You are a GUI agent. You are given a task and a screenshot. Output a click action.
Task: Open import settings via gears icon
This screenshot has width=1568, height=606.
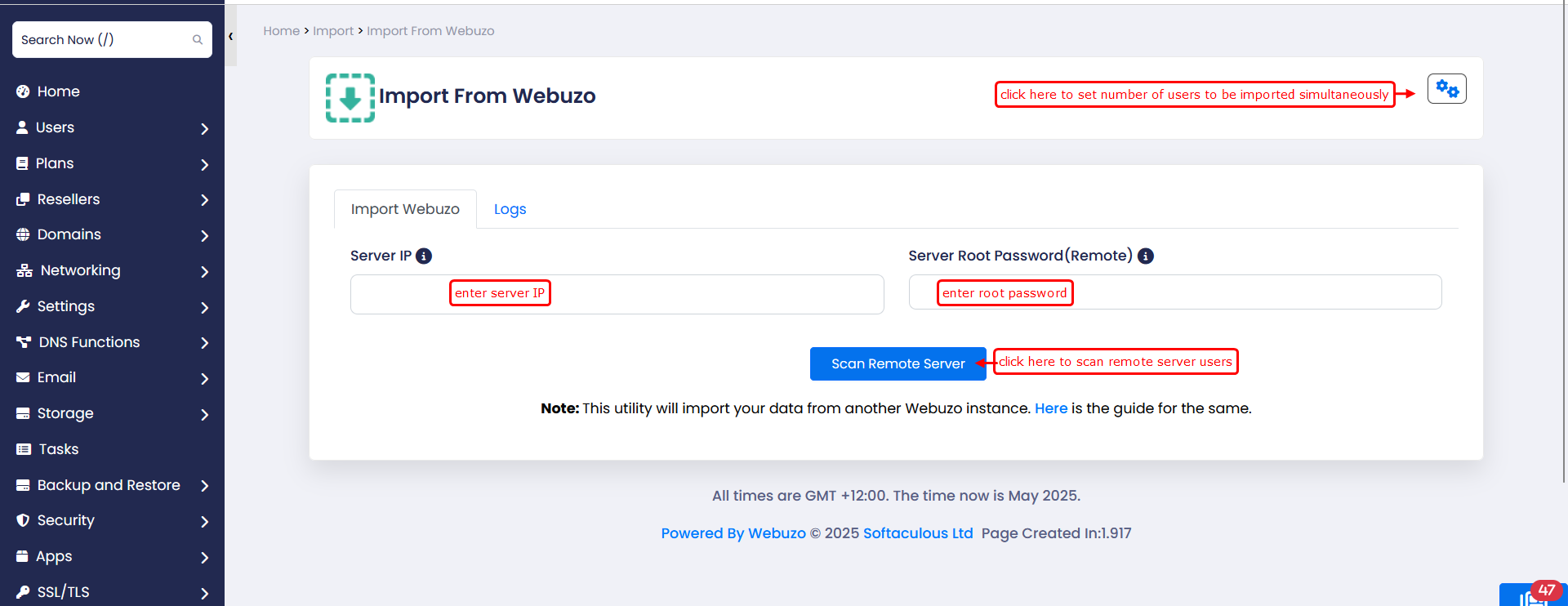(x=1447, y=88)
